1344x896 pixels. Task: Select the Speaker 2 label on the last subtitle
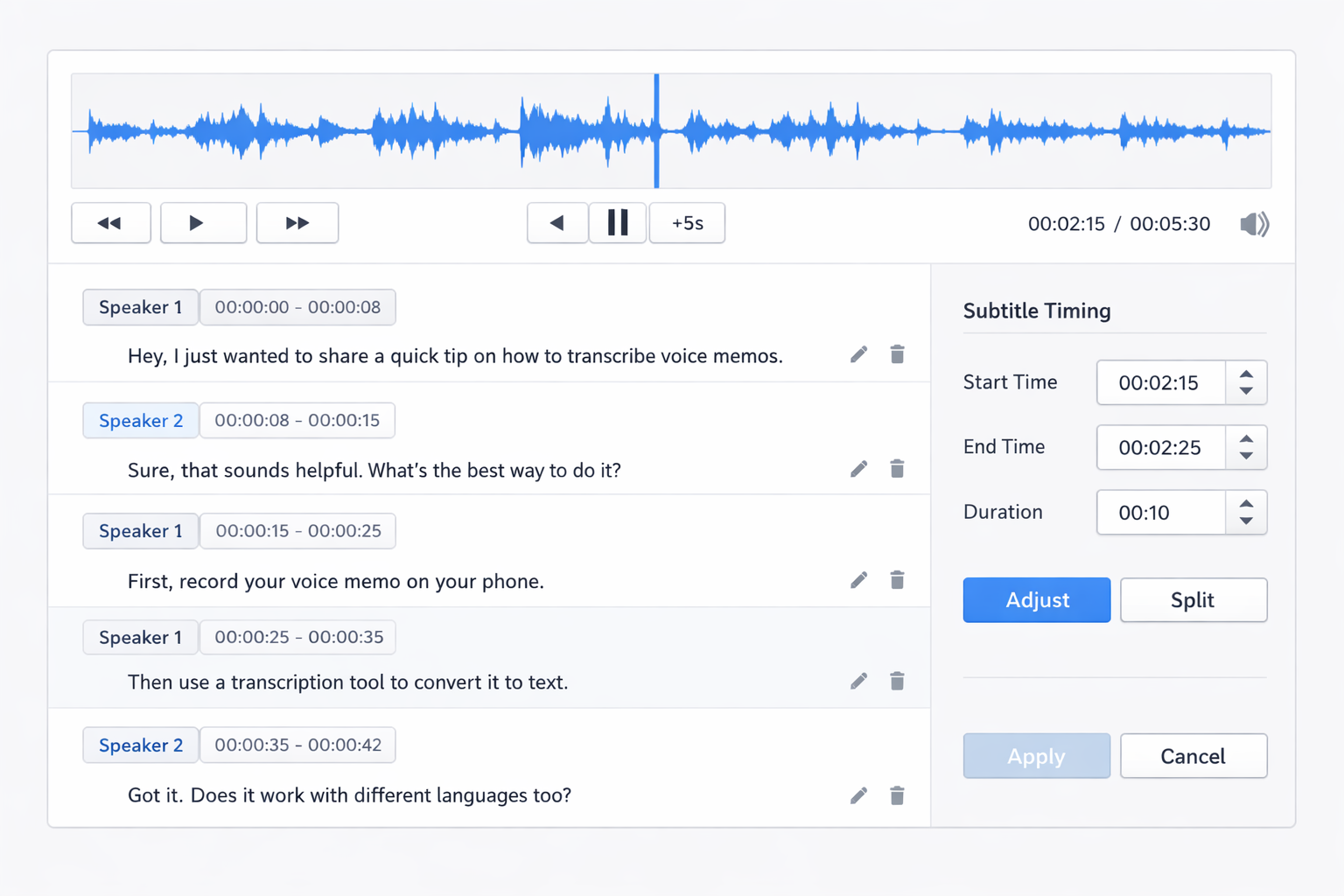[x=140, y=745]
